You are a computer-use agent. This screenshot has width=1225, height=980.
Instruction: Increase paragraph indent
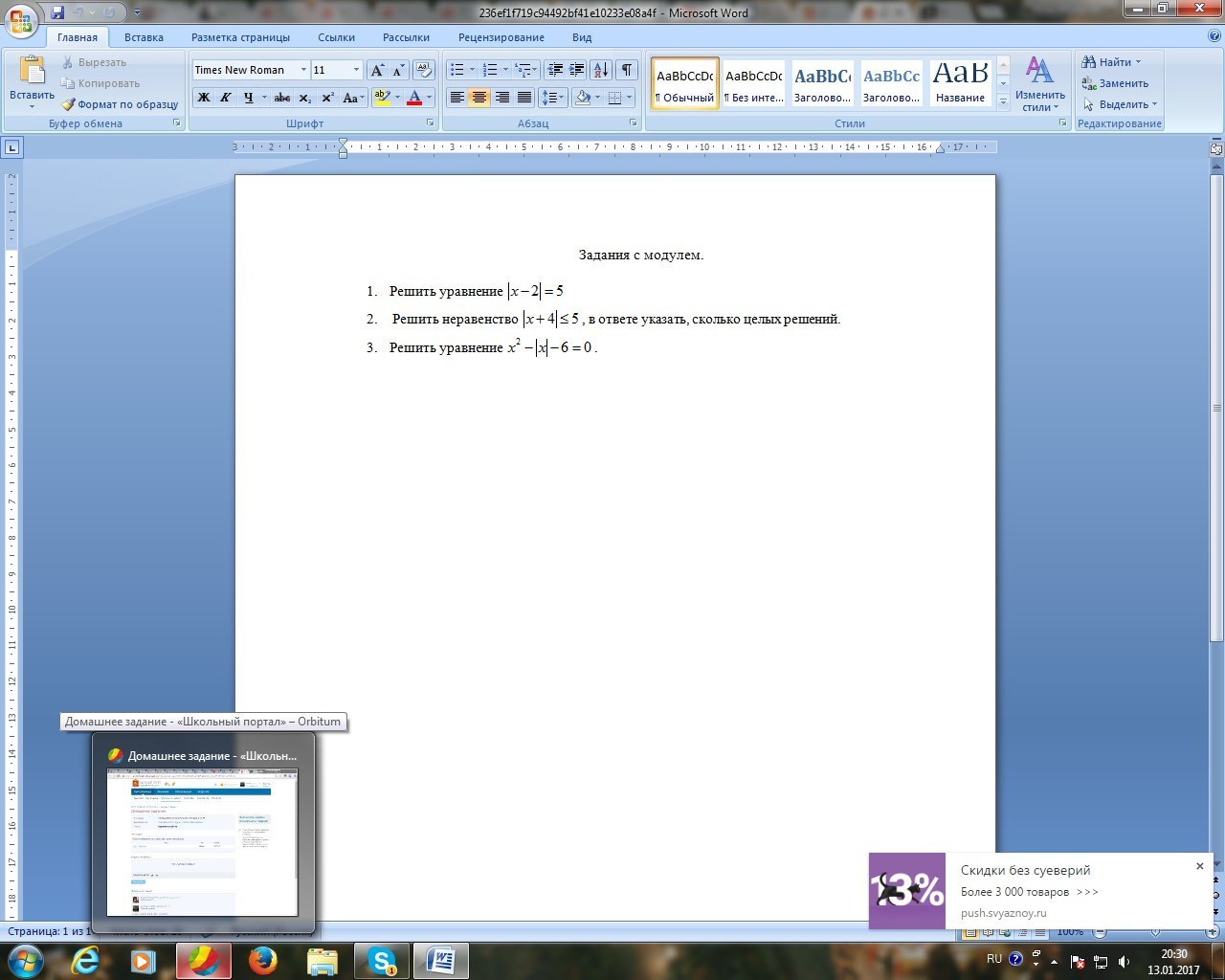pyautogui.click(x=576, y=70)
